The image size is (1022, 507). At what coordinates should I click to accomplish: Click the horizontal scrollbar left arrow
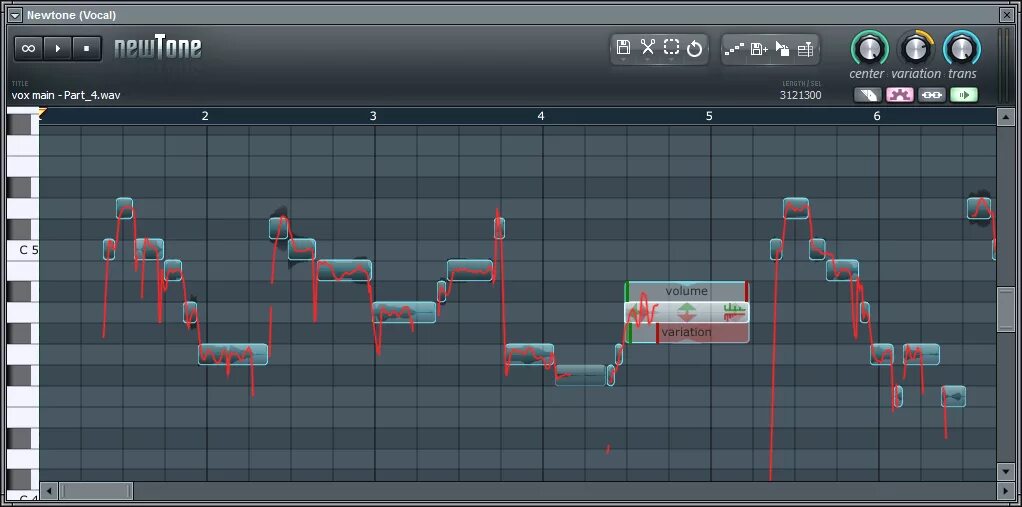(48, 490)
